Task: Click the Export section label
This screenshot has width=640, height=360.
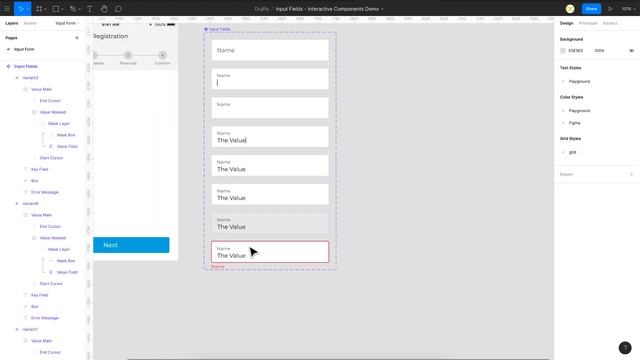Action: tap(566, 174)
